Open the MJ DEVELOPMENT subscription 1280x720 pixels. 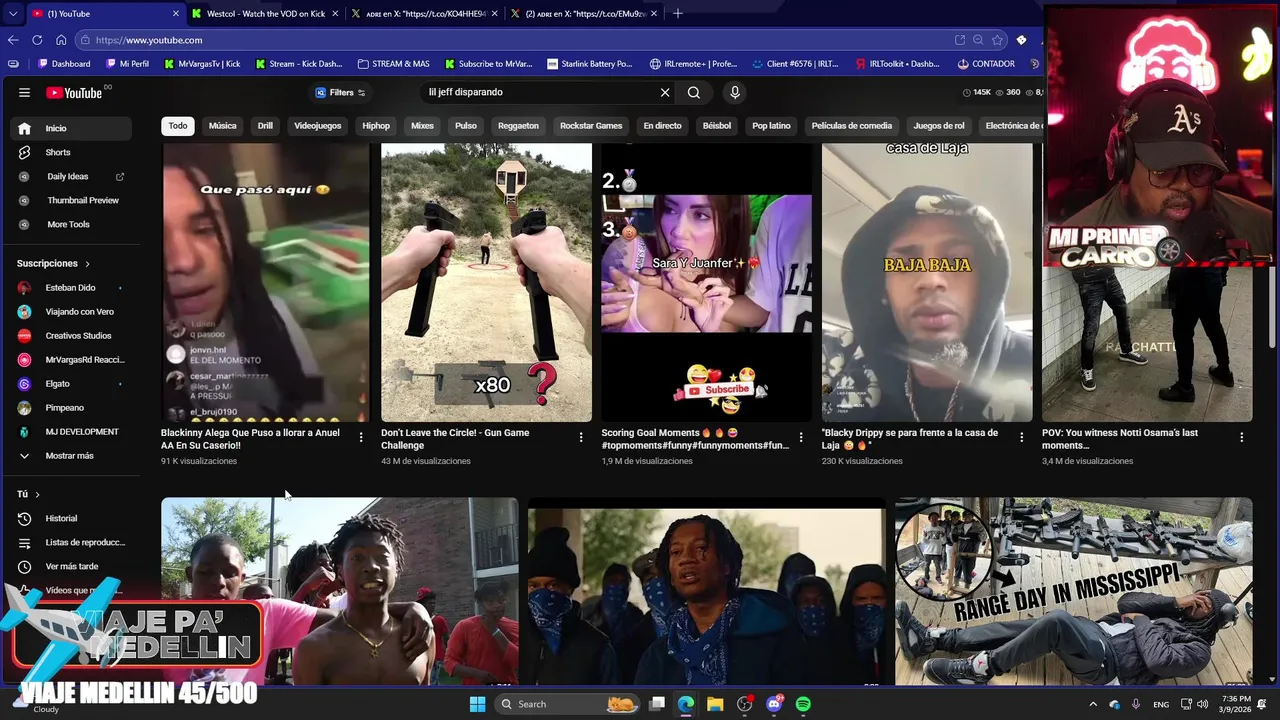click(x=71, y=432)
